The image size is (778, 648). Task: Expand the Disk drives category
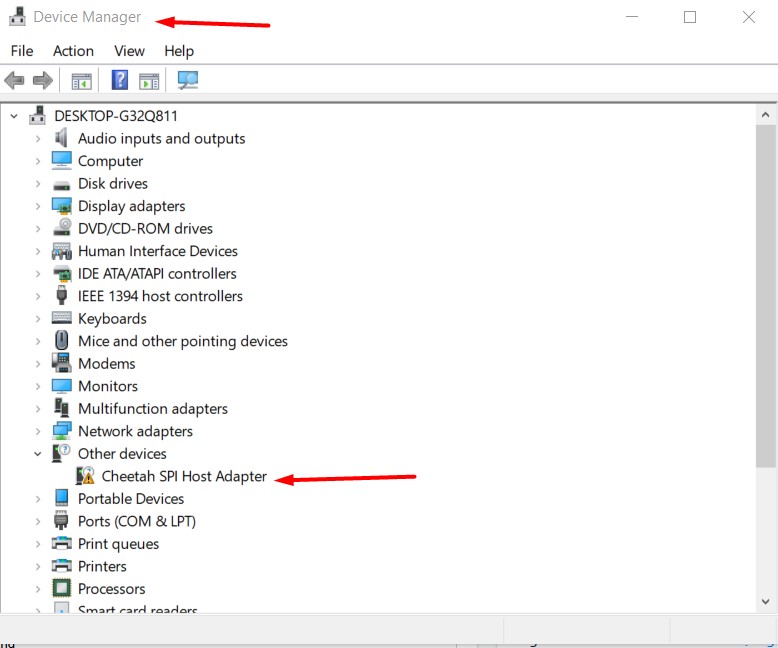(38, 184)
